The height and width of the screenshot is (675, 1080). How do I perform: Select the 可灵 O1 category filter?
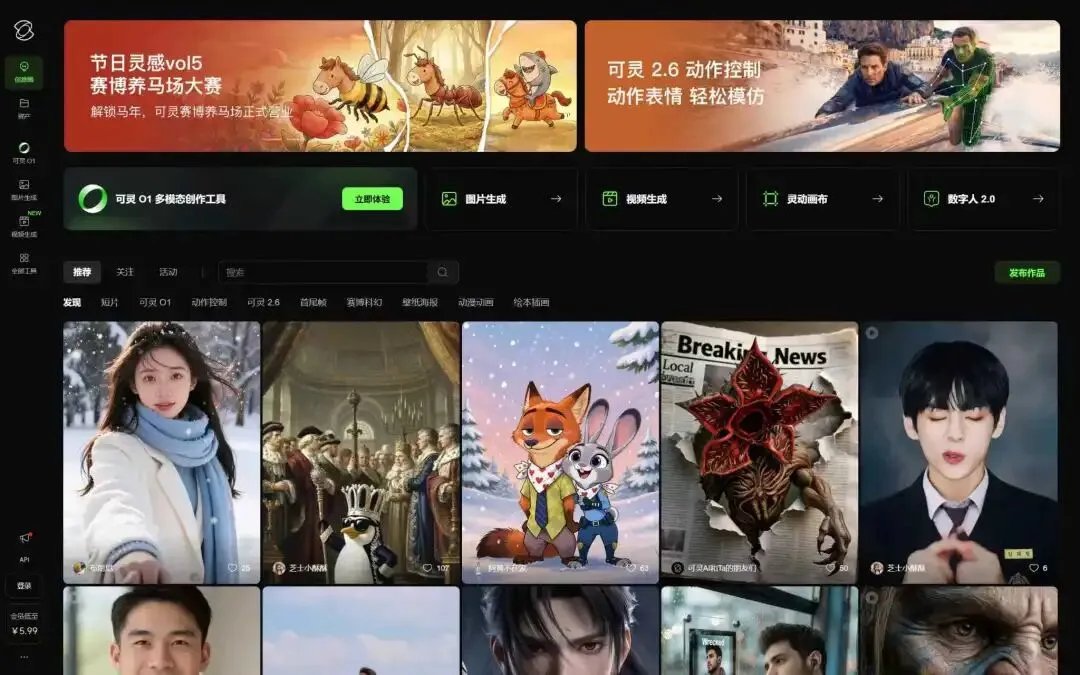click(x=155, y=302)
